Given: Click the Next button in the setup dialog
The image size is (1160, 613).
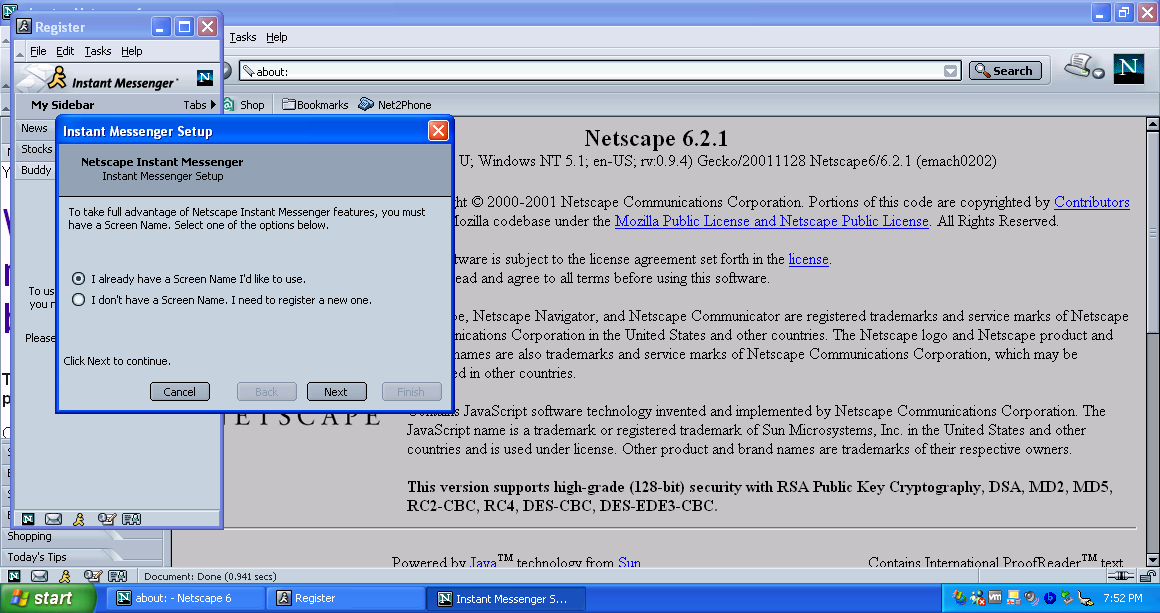Looking at the screenshot, I should tap(336, 392).
